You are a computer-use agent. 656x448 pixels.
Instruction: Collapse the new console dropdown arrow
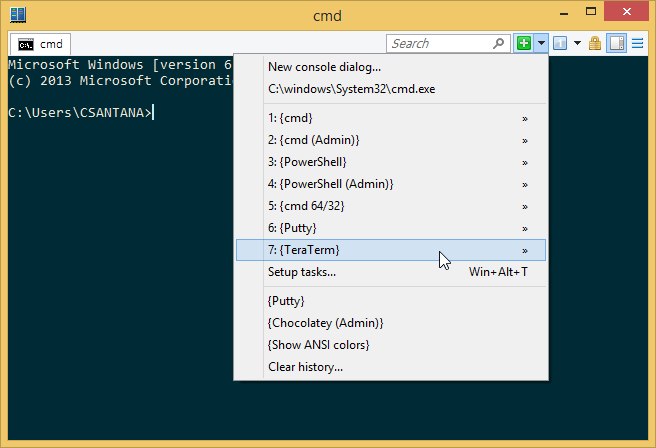540,43
